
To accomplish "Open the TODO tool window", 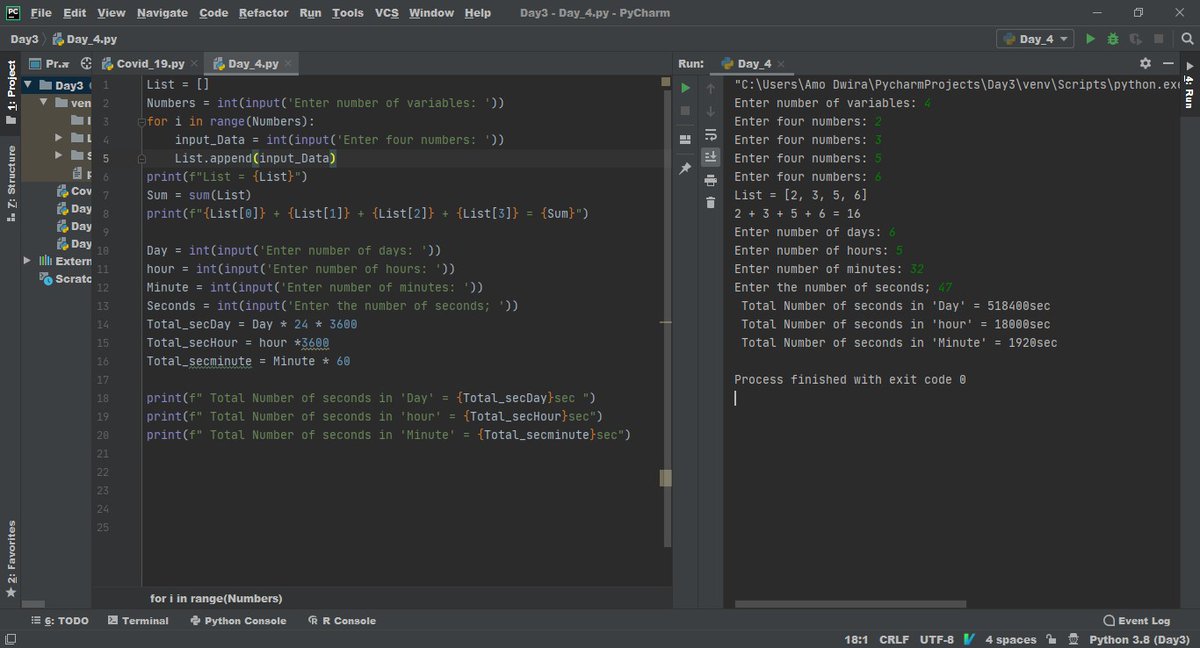I will 61,621.
